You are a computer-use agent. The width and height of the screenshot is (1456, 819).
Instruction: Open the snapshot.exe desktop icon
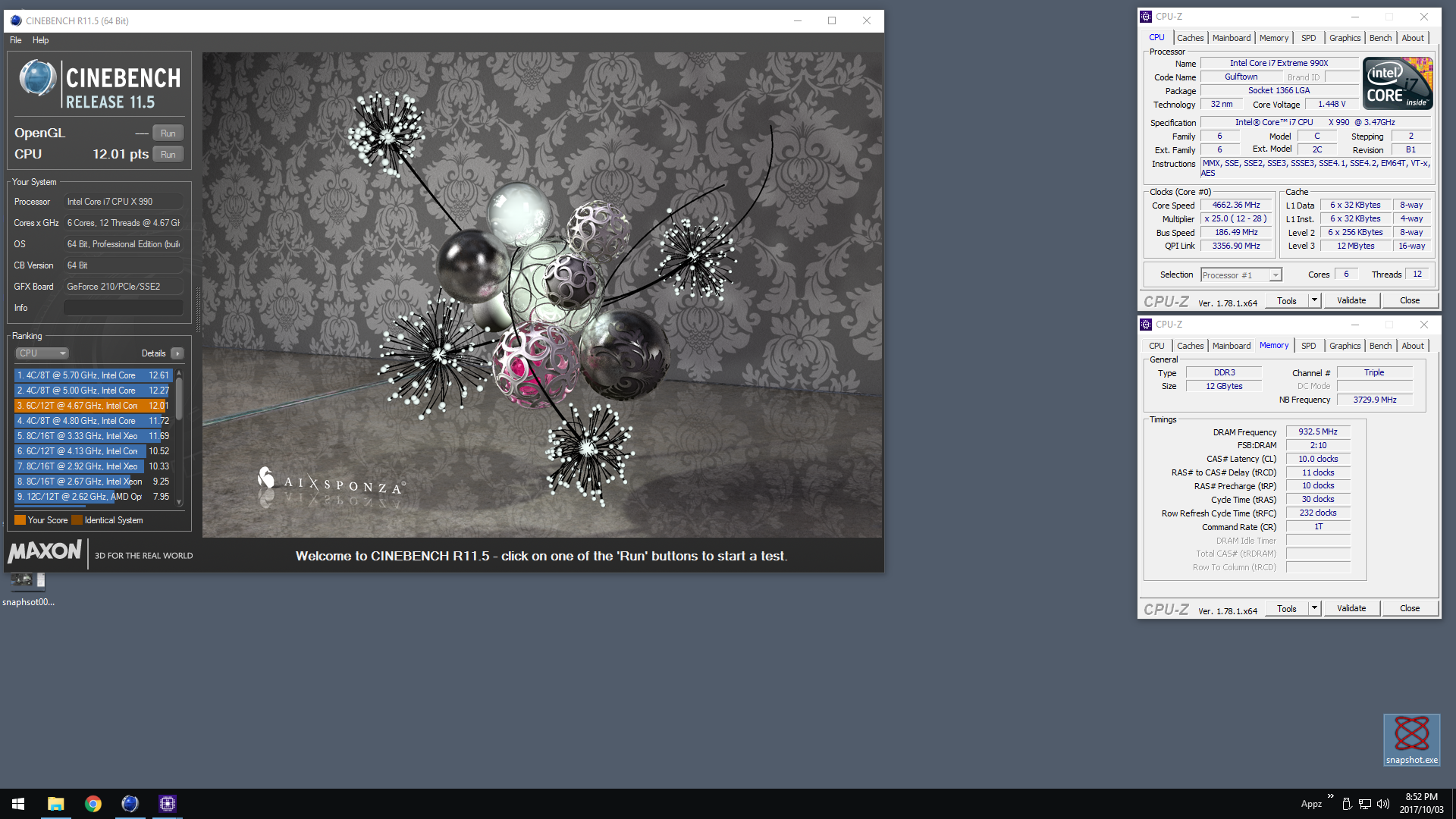(1411, 740)
